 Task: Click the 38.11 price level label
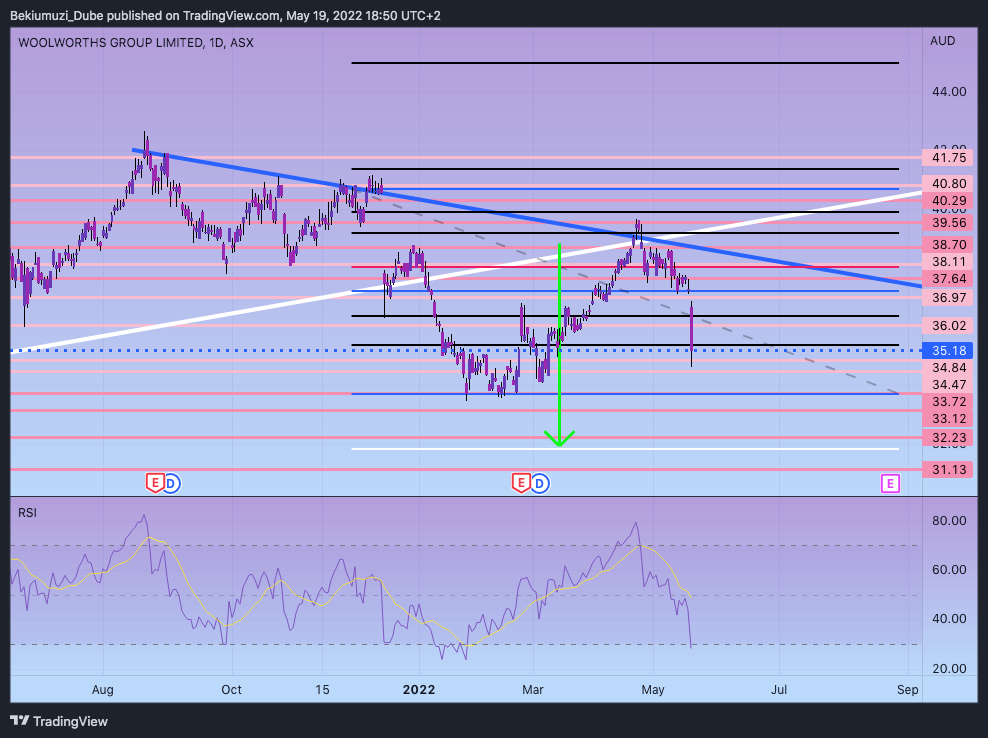(948, 262)
